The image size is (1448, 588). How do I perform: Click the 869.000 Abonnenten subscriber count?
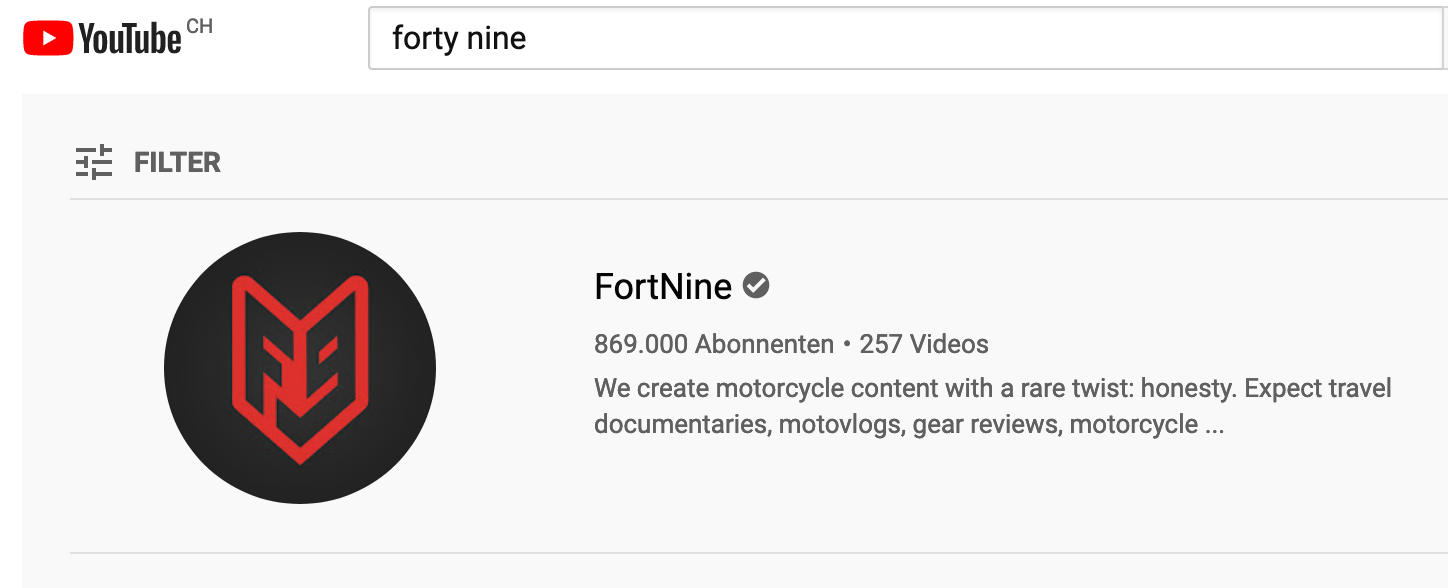pyautogui.click(x=713, y=345)
